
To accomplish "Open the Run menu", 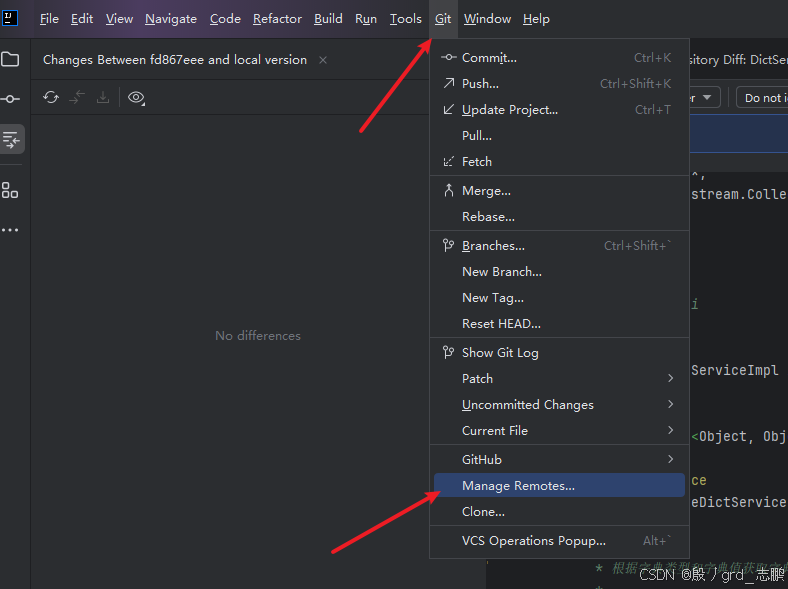I will 366,19.
